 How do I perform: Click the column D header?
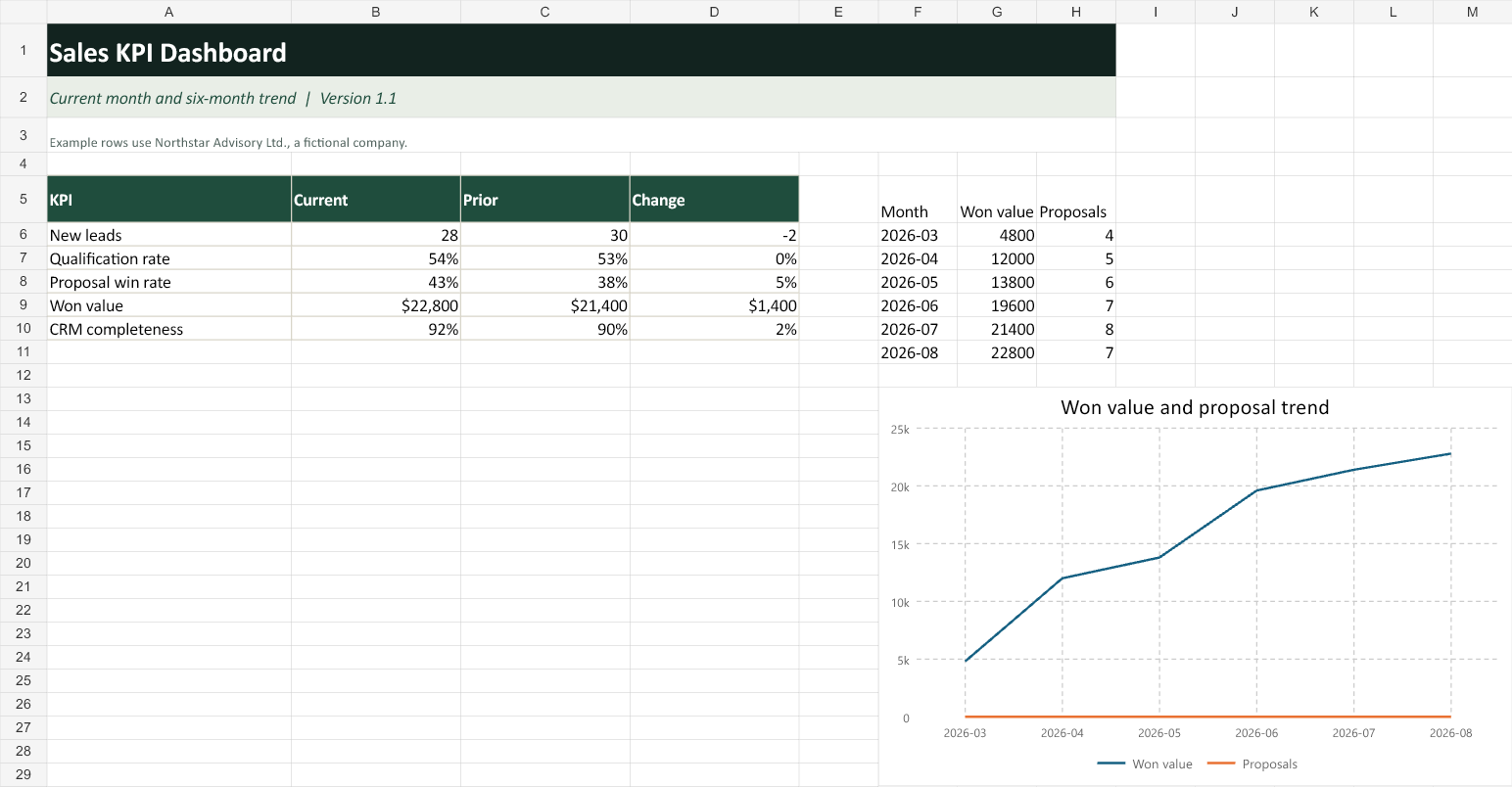tap(714, 12)
